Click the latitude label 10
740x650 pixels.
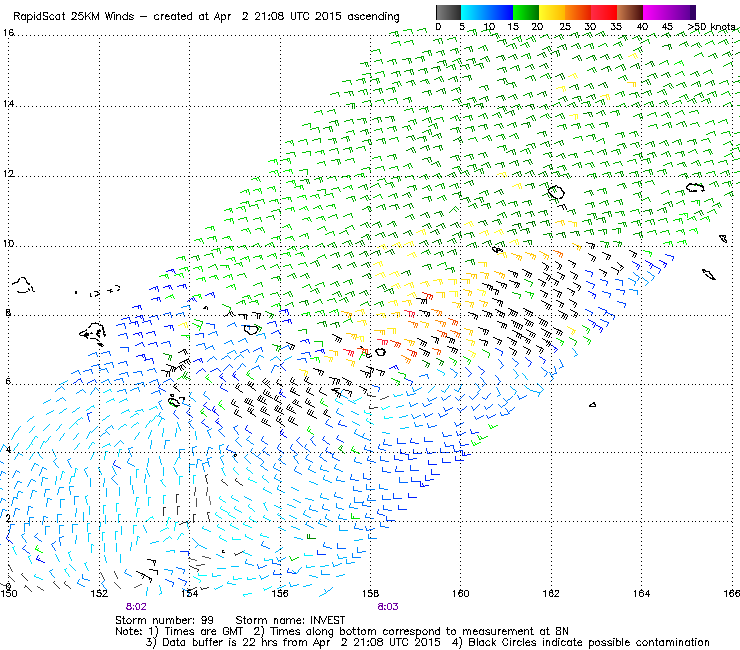(x=8, y=244)
